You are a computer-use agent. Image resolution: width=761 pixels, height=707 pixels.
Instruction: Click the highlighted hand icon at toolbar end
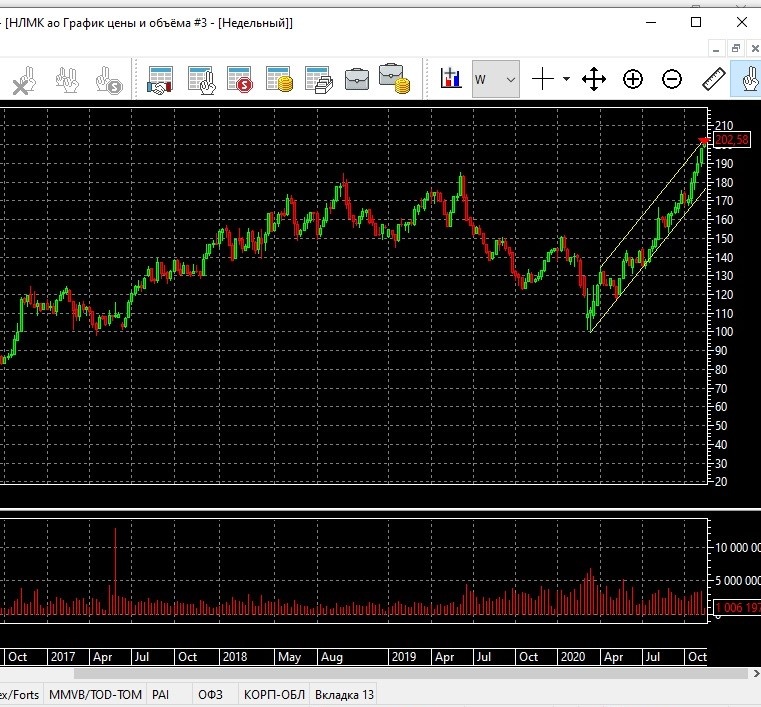coord(747,79)
